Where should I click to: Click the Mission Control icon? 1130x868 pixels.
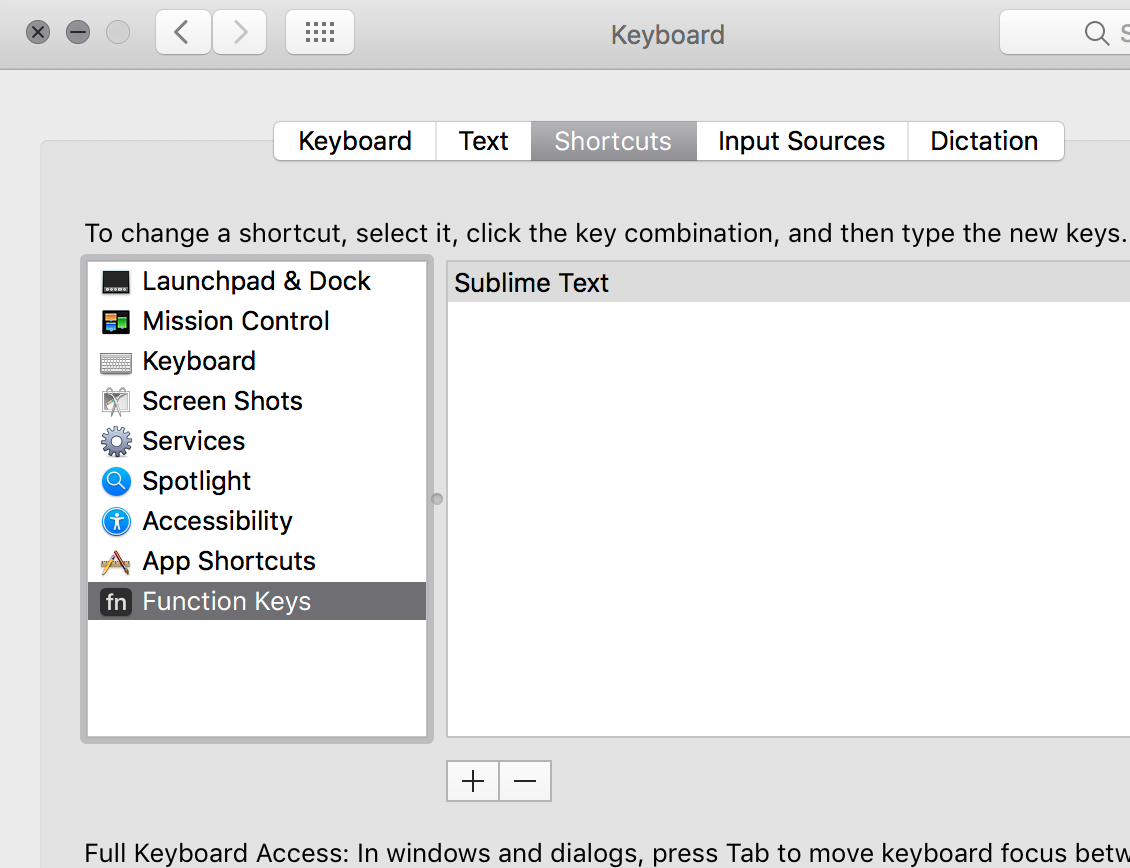click(x=116, y=322)
